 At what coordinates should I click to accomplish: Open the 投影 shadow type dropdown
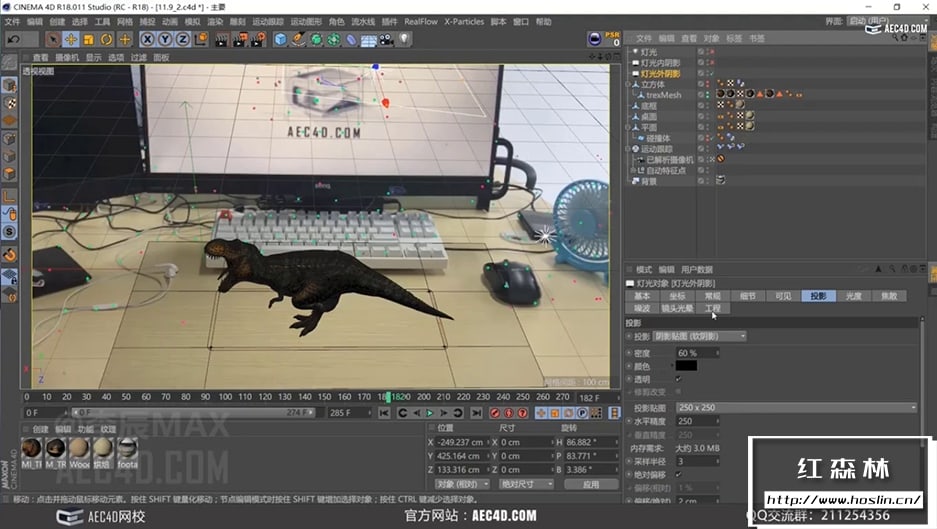click(x=699, y=336)
